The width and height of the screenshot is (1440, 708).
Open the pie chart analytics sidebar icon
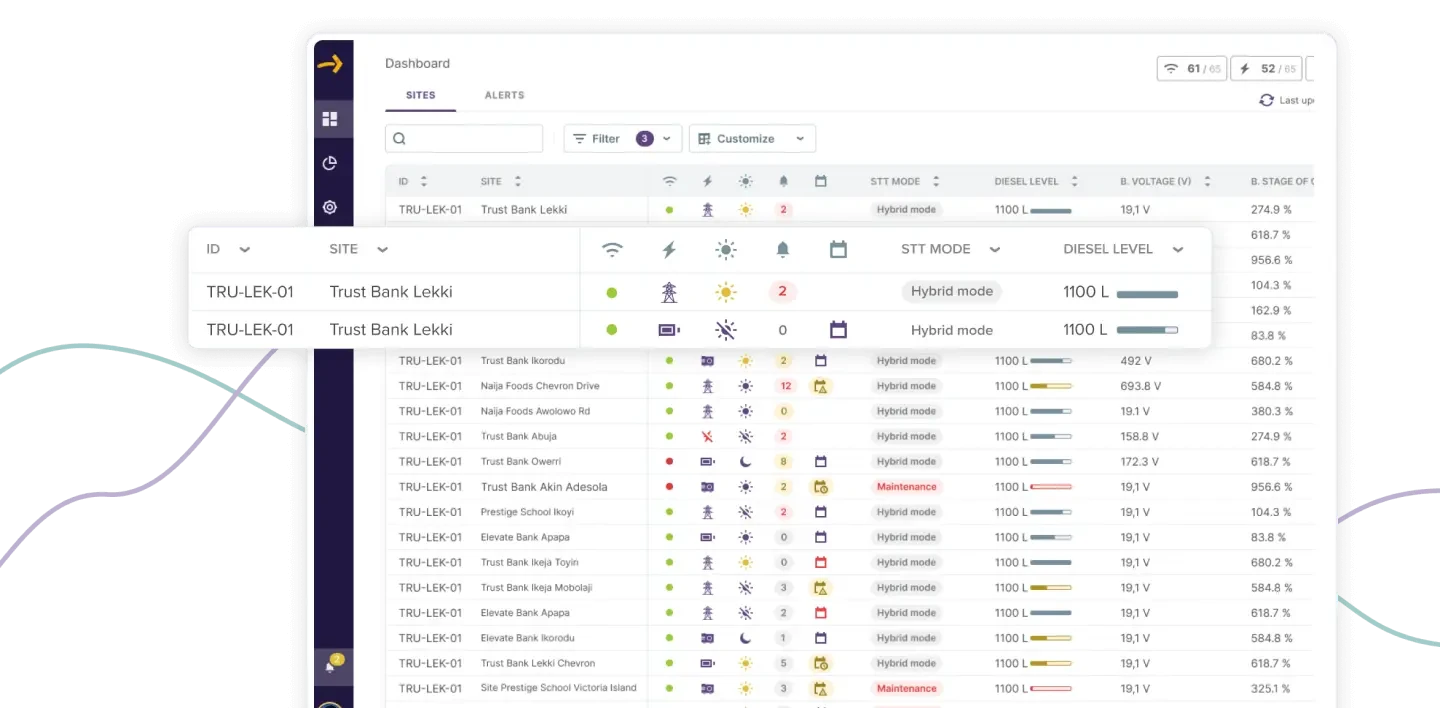330,163
